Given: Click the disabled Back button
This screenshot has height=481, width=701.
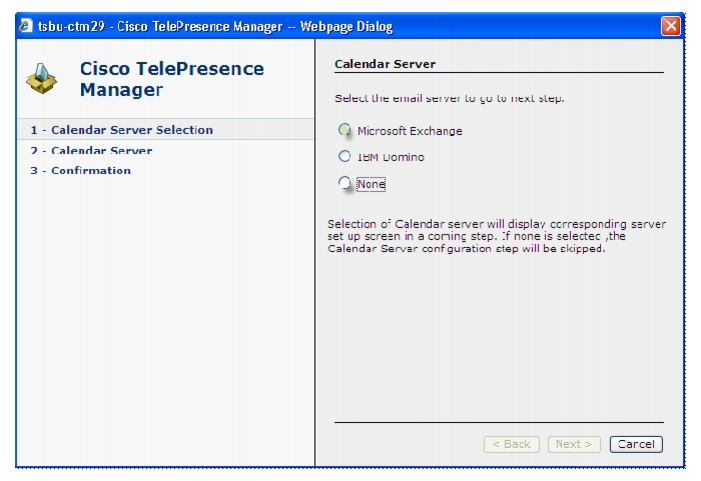Looking at the screenshot, I should click(x=511, y=444).
